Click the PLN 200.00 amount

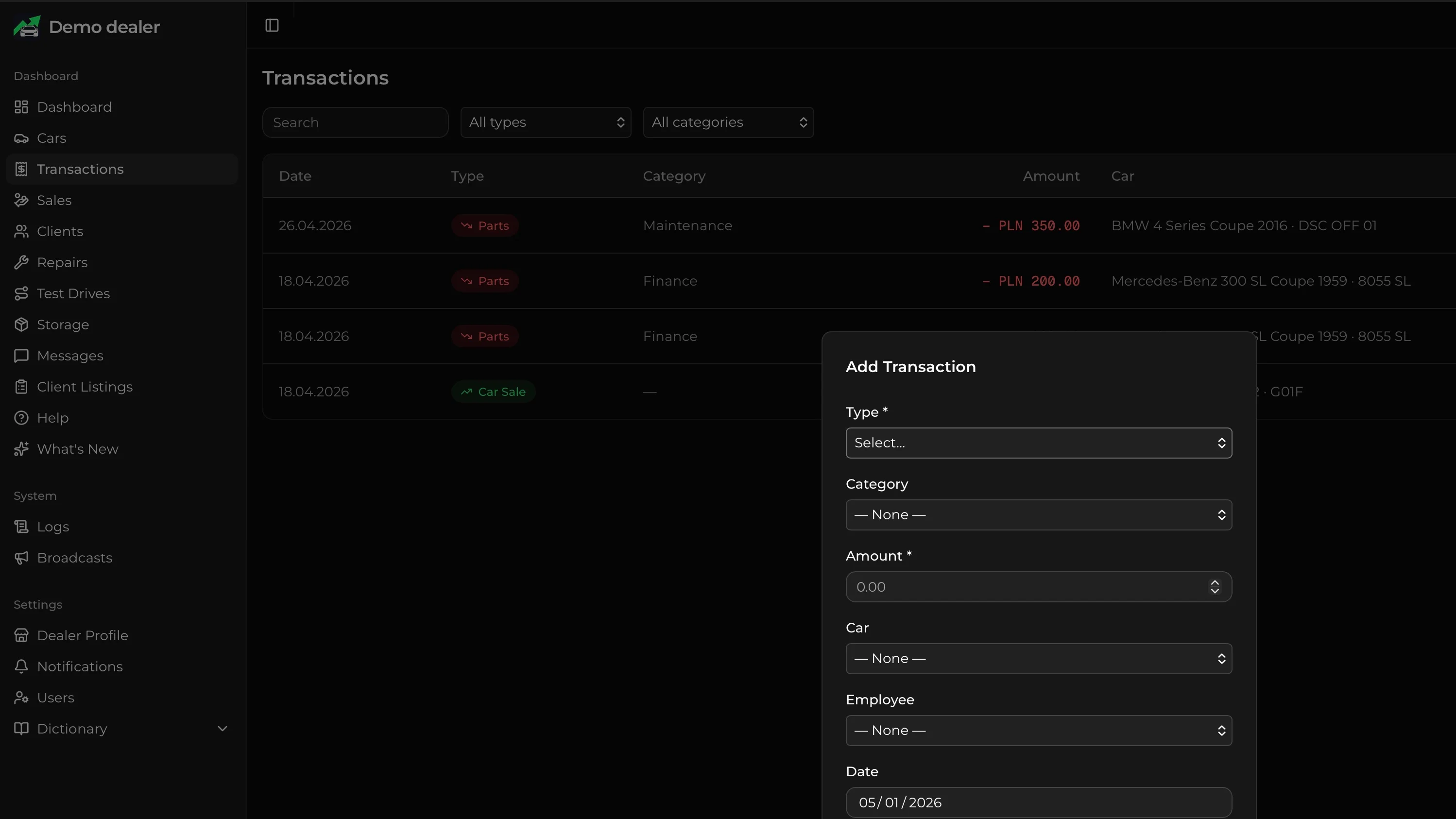point(1031,281)
